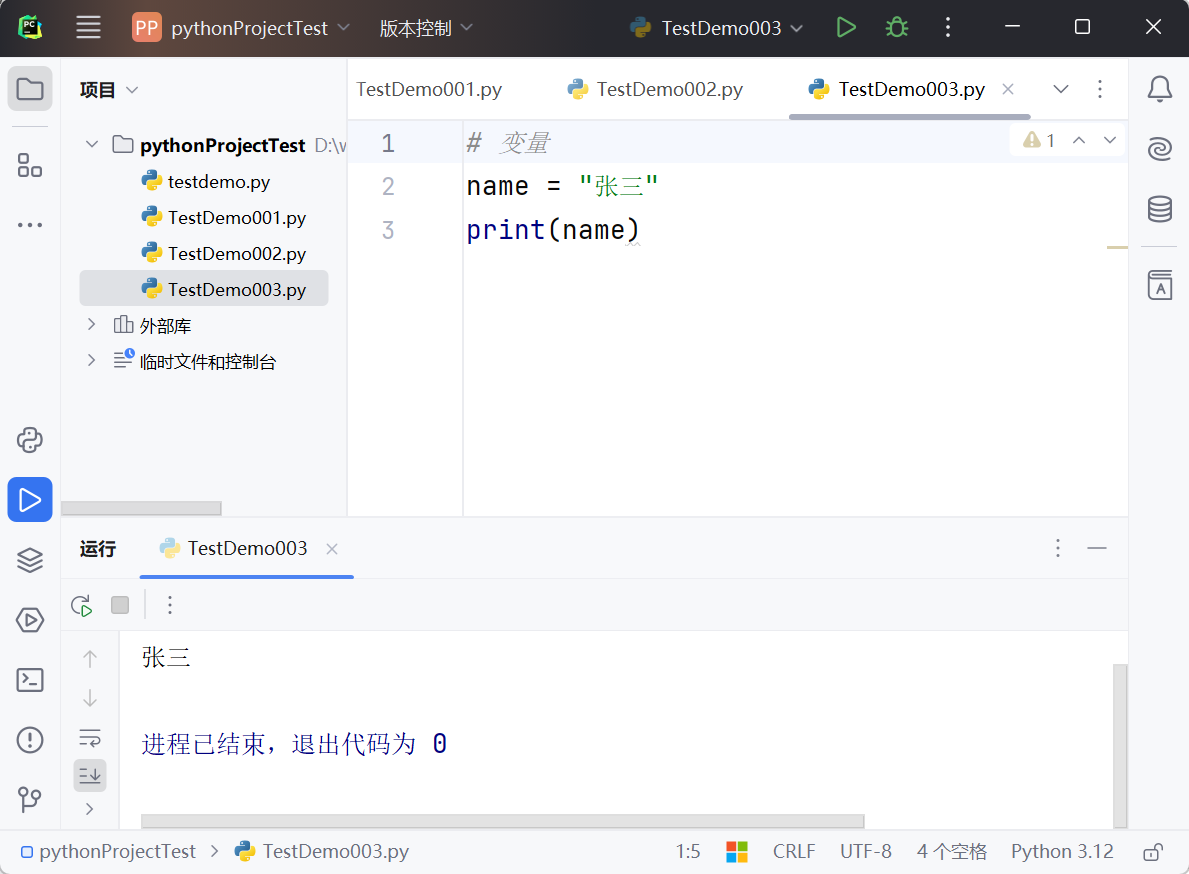Open the Python Console layers icon
The width and height of the screenshot is (1189, 874).
pos(30,560)
